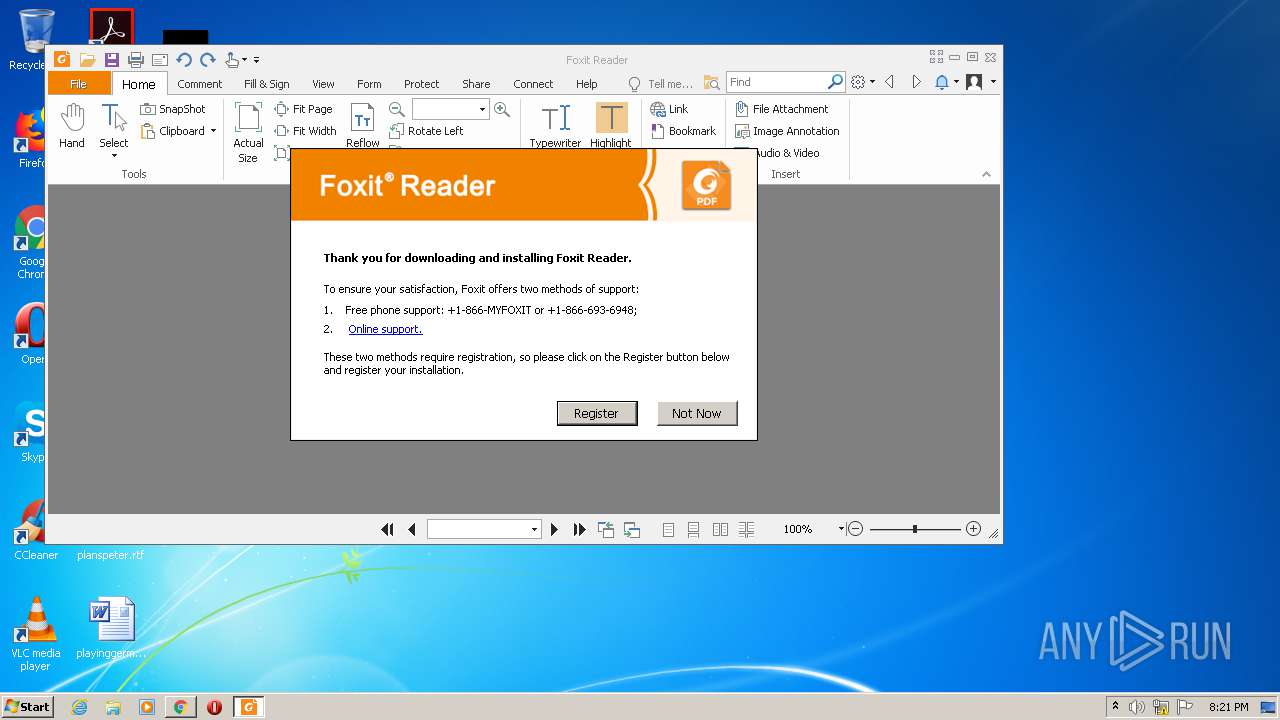The image size is (1280, 720).
Task: Switch to single page view
Action: pyautogui.click(x=668, y=529)
